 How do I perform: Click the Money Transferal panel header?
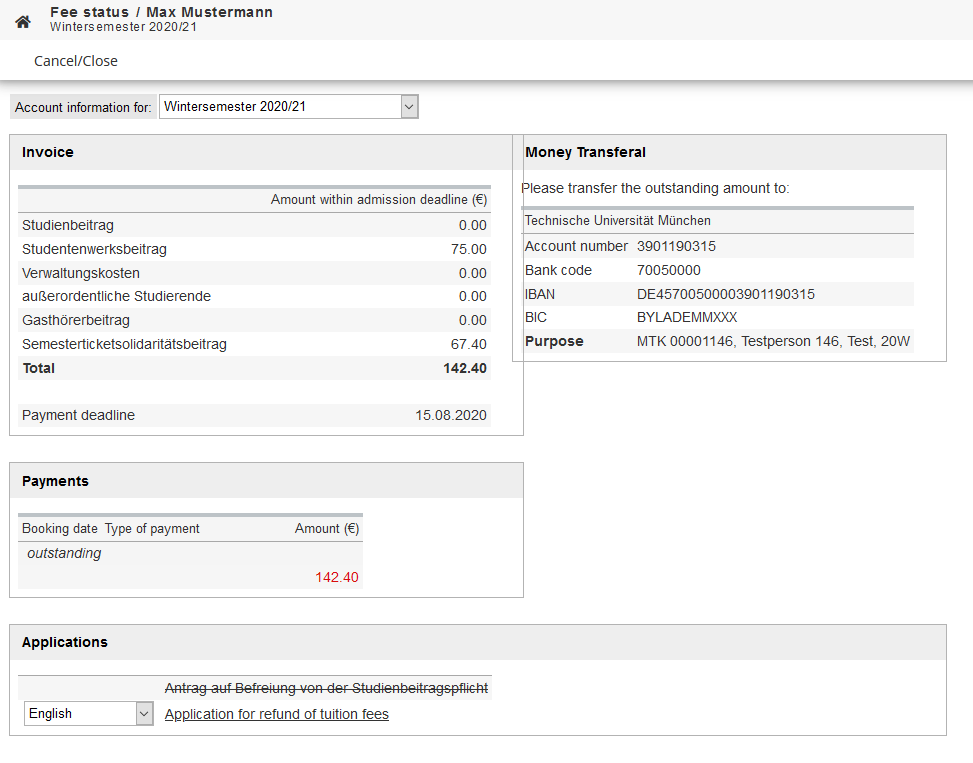[585, 152]
